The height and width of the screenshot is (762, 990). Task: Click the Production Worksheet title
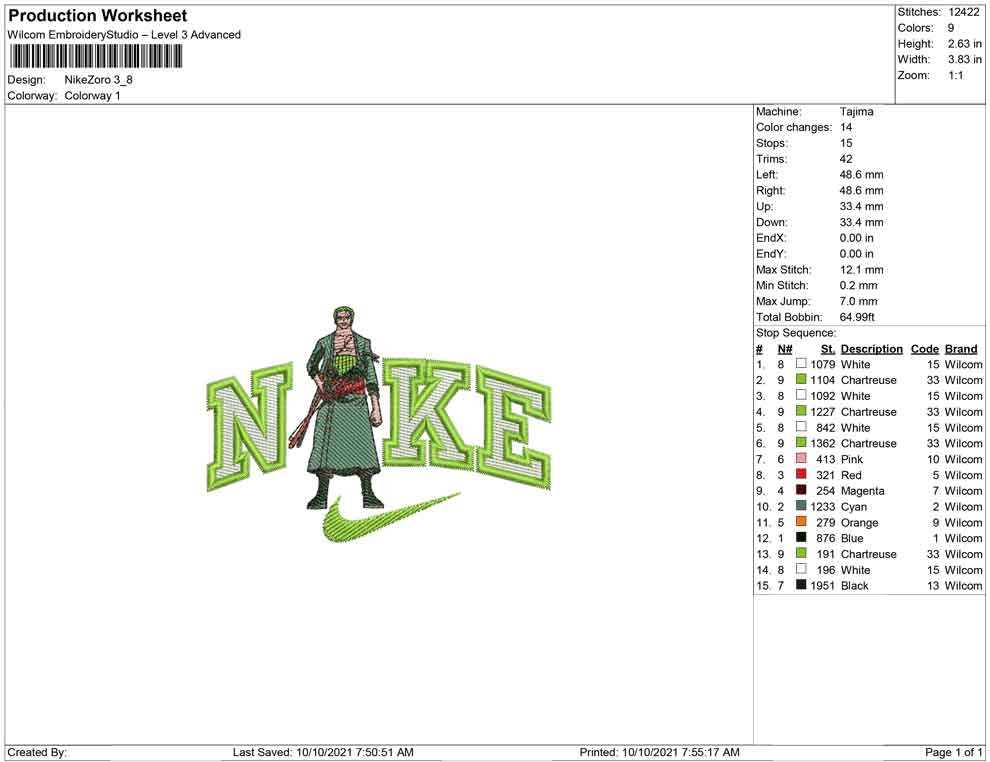point(97,16)
